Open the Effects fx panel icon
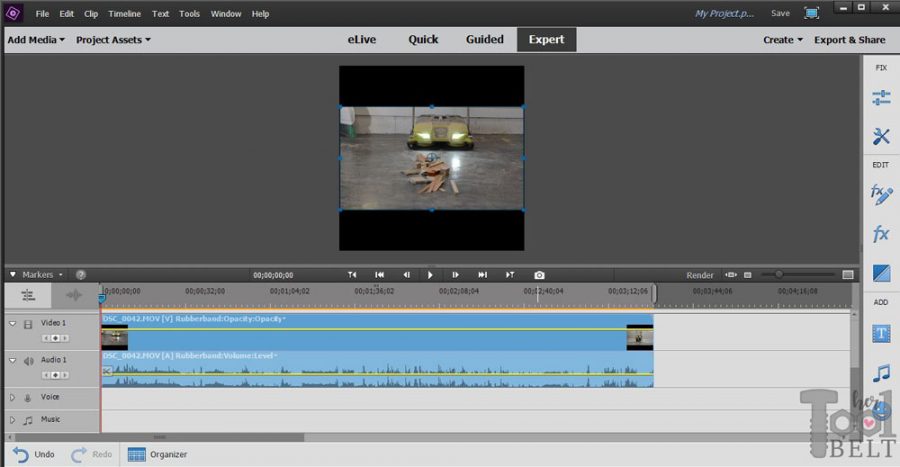The image size is (900, 467). pyautogui.click(x=881, y=234)
